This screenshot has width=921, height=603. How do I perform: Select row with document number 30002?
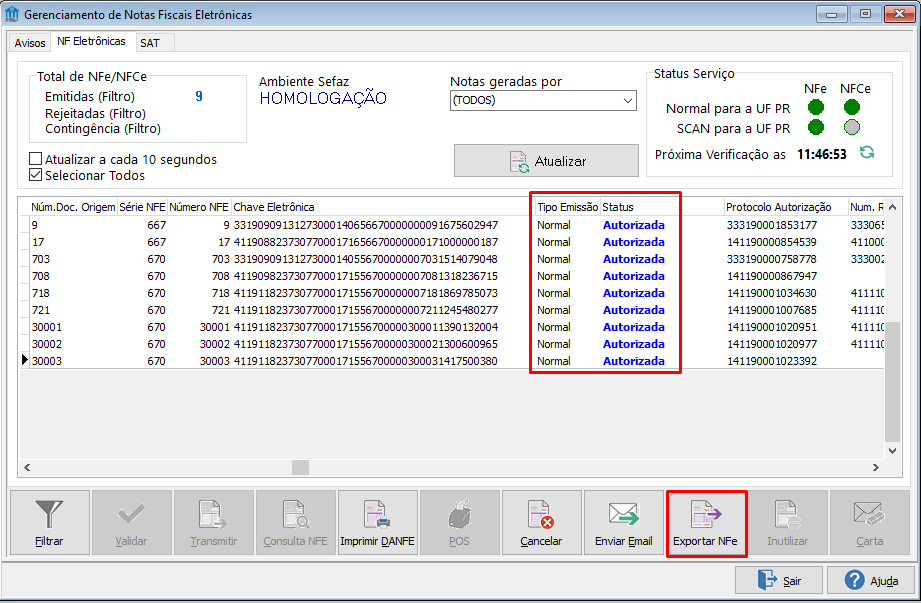tap(452, 344)
